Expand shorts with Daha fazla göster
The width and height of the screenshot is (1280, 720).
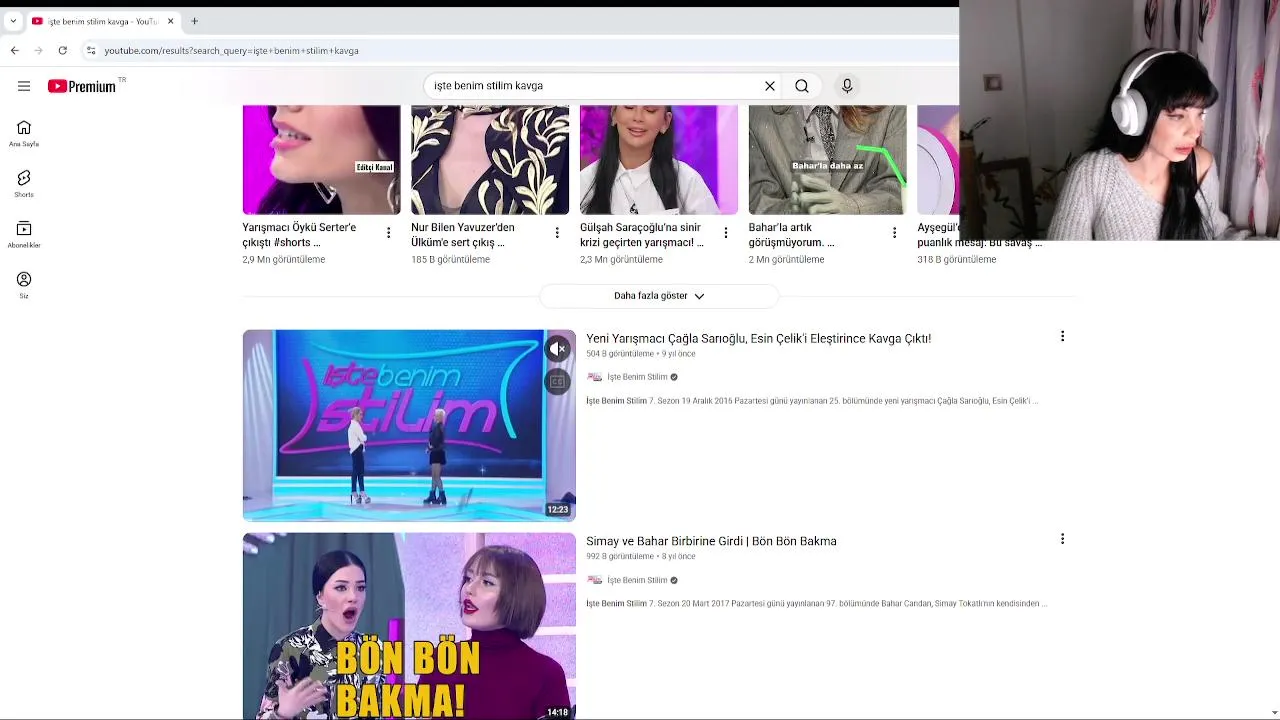659,296
